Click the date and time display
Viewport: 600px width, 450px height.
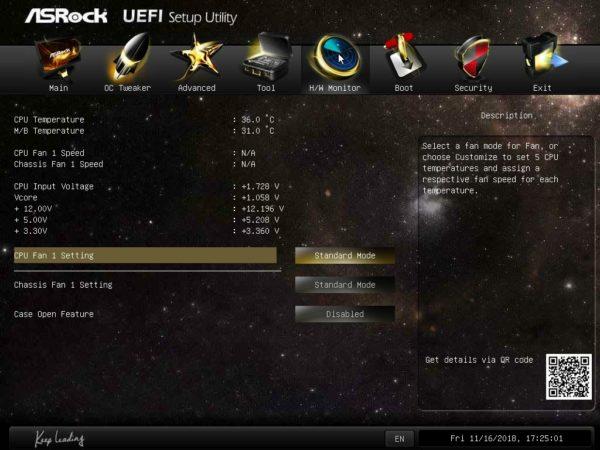506,439
